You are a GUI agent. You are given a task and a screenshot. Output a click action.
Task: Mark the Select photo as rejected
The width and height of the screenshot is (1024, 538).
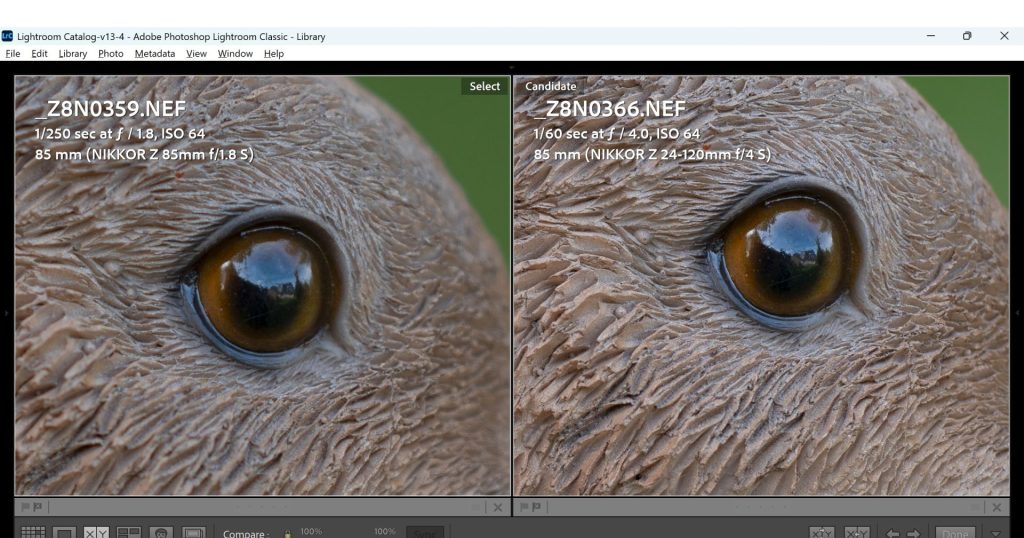pyautogui.click(x=38, y=507)
